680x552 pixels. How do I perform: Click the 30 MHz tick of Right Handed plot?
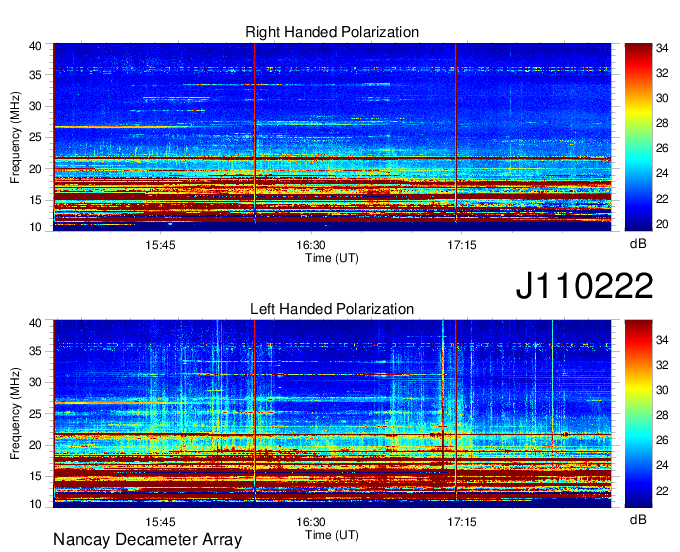click(35, 106)
